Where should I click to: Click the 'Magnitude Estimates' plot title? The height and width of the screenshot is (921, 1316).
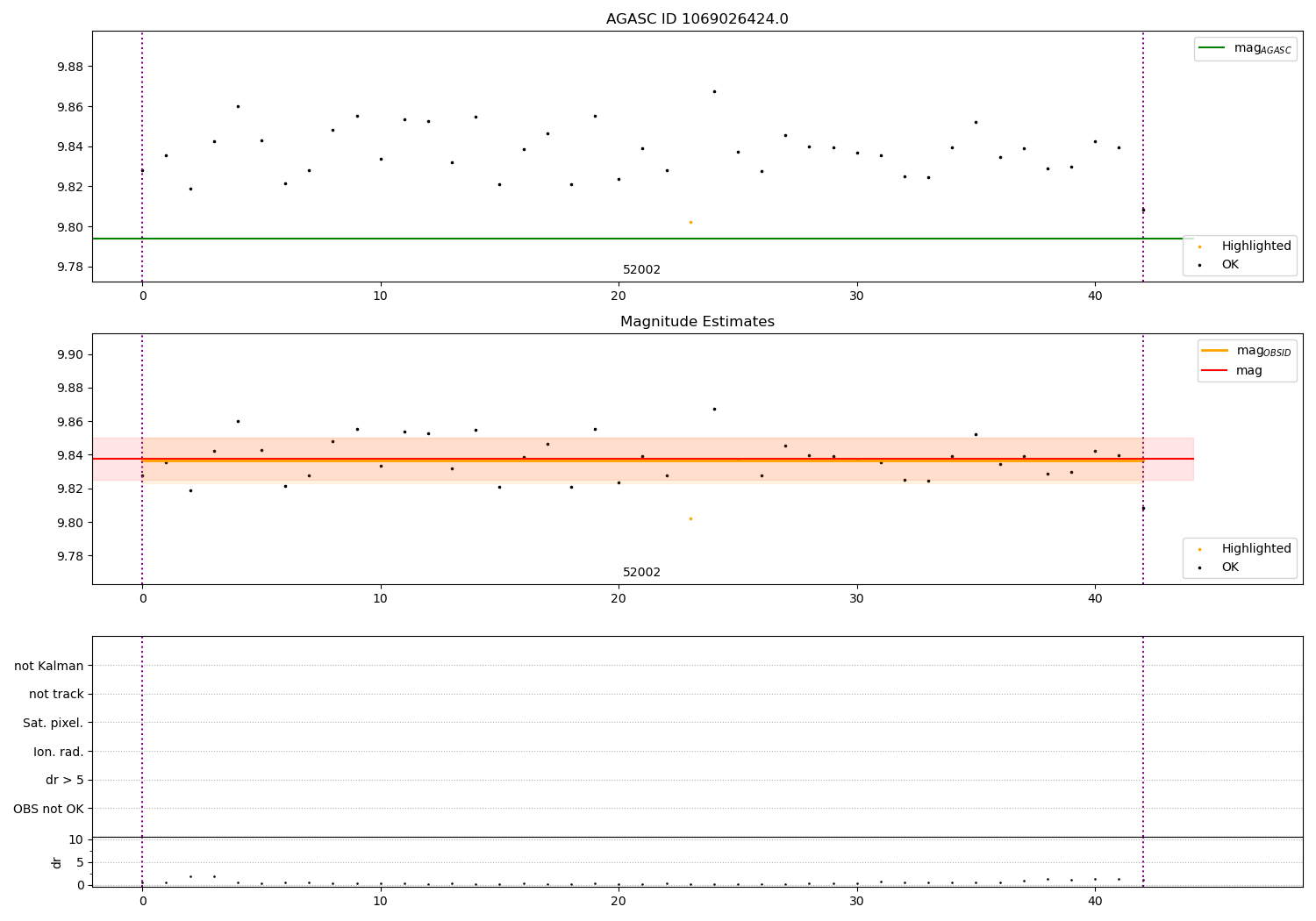point(697,322)
